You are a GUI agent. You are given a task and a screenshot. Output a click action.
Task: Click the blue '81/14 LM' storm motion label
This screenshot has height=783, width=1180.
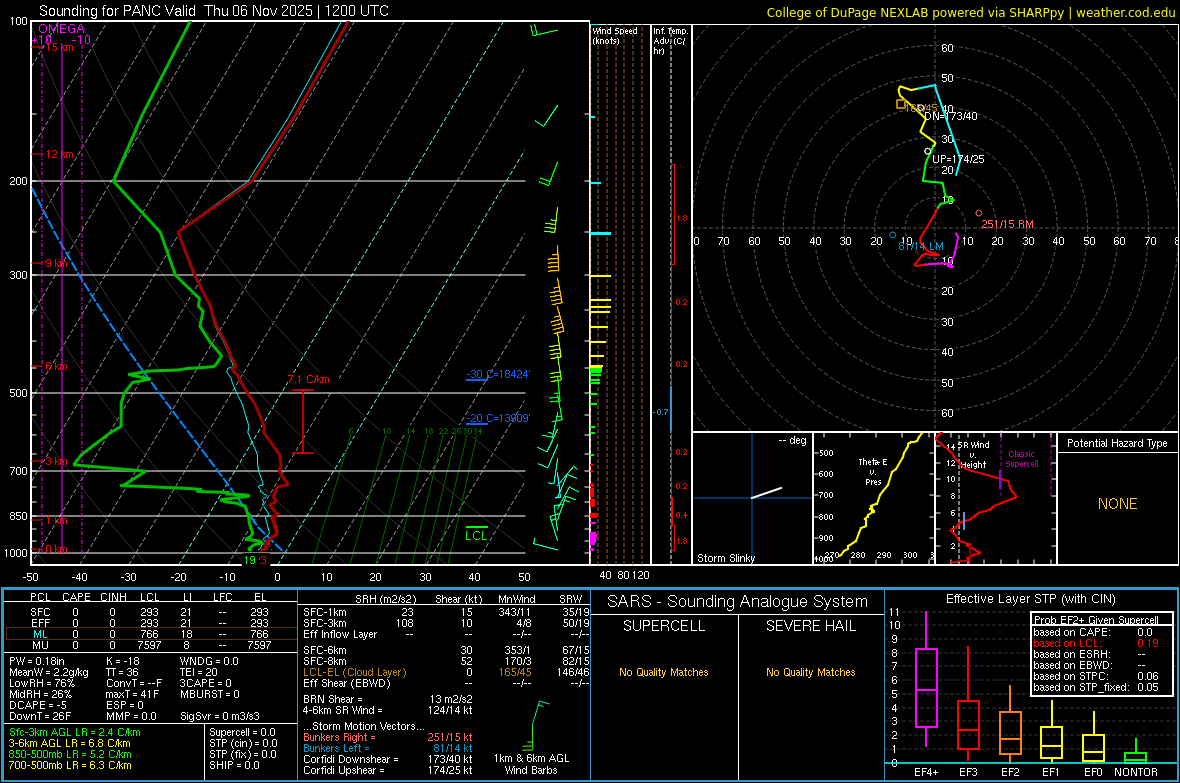[x=920, y=246]
